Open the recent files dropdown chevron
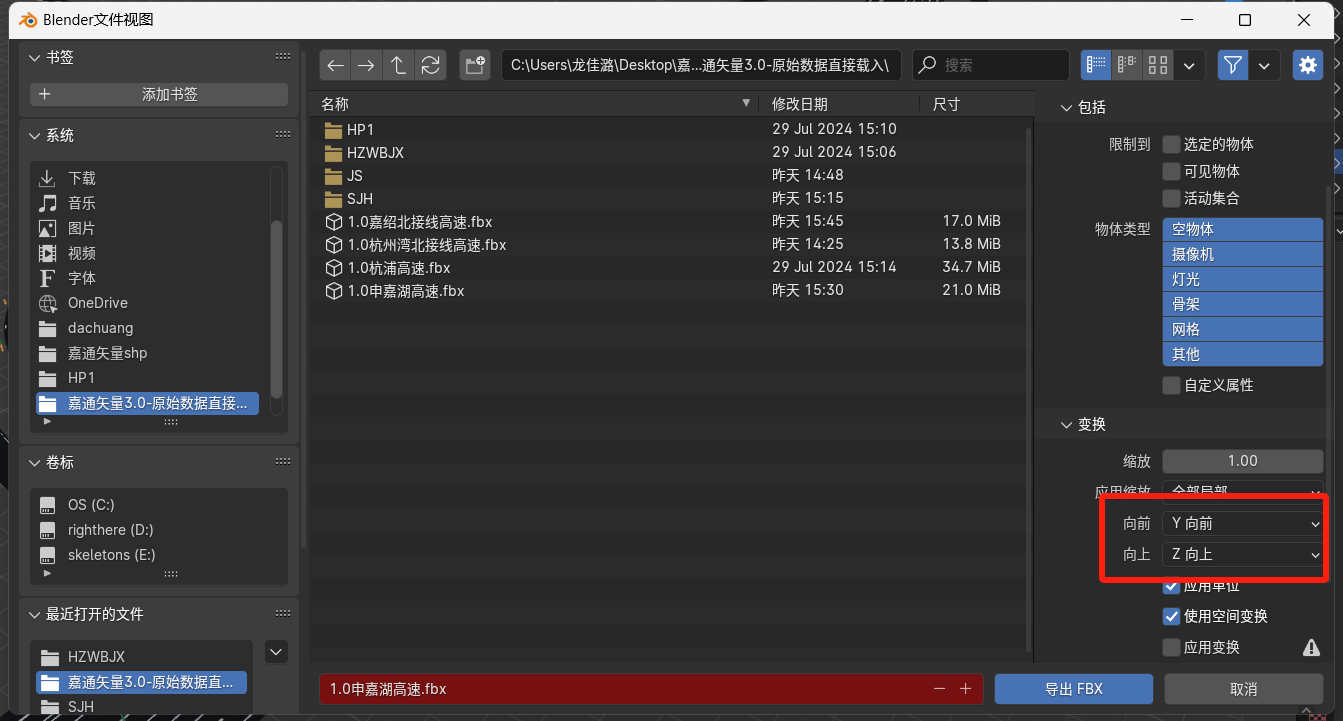Screen dimensions: 1343x721 pyautogui.click(x=277, y=652)
